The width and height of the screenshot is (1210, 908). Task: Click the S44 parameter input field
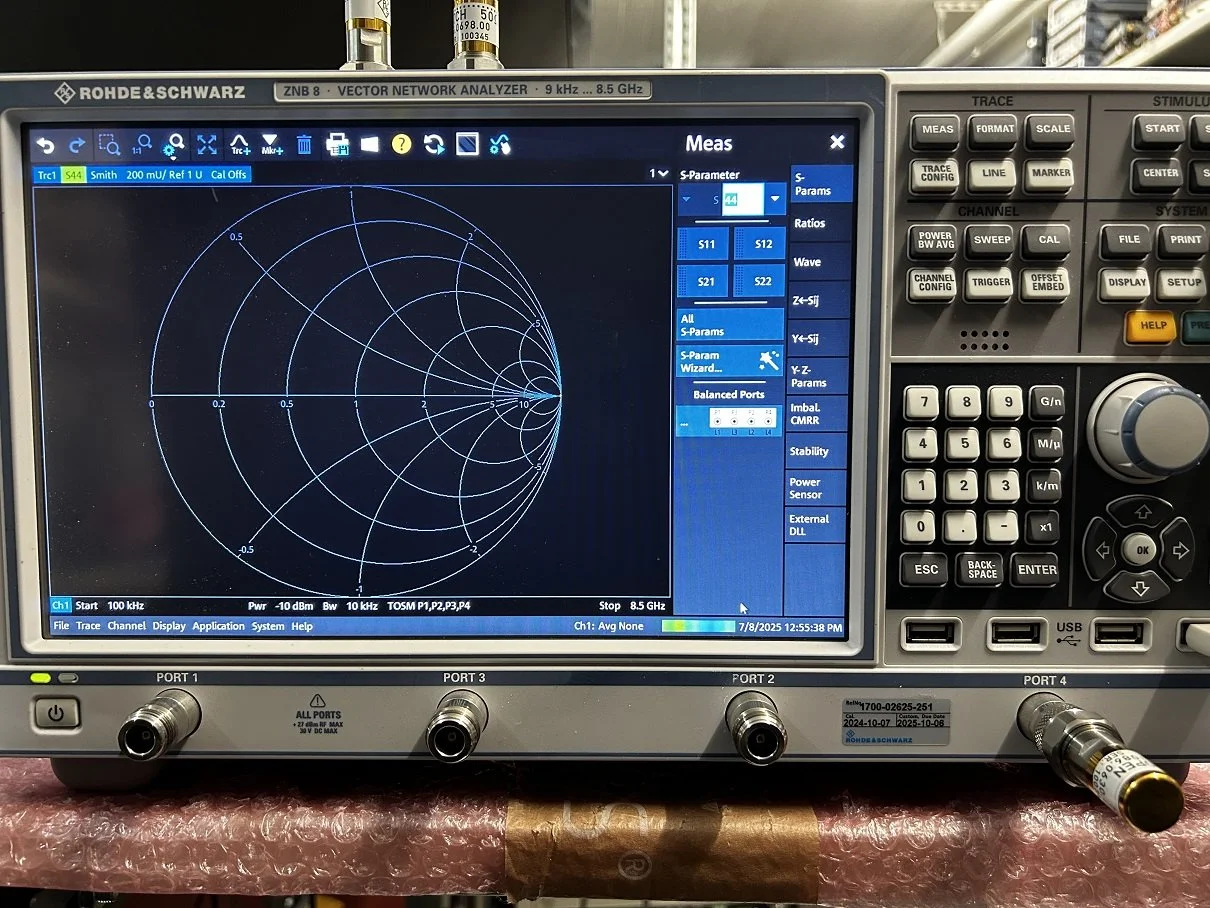click(x=741, y=199)
